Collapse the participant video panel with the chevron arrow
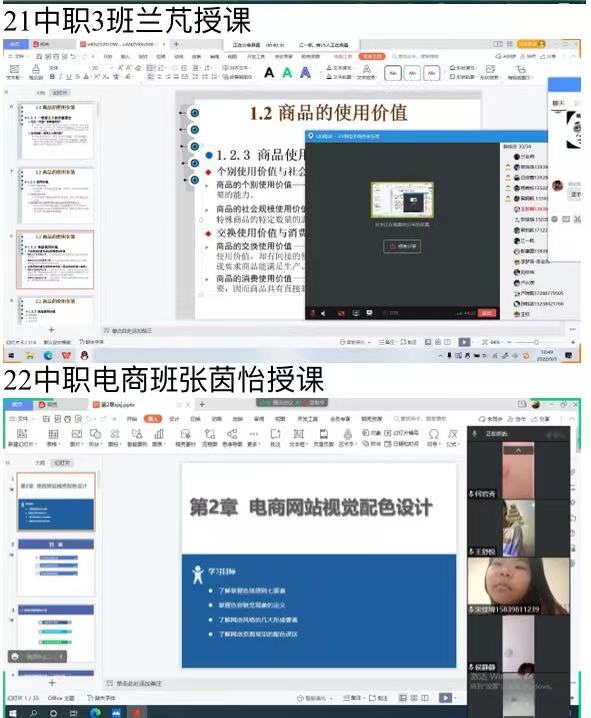The width and height of the screenshot is (591, 718). click(518, 450)
